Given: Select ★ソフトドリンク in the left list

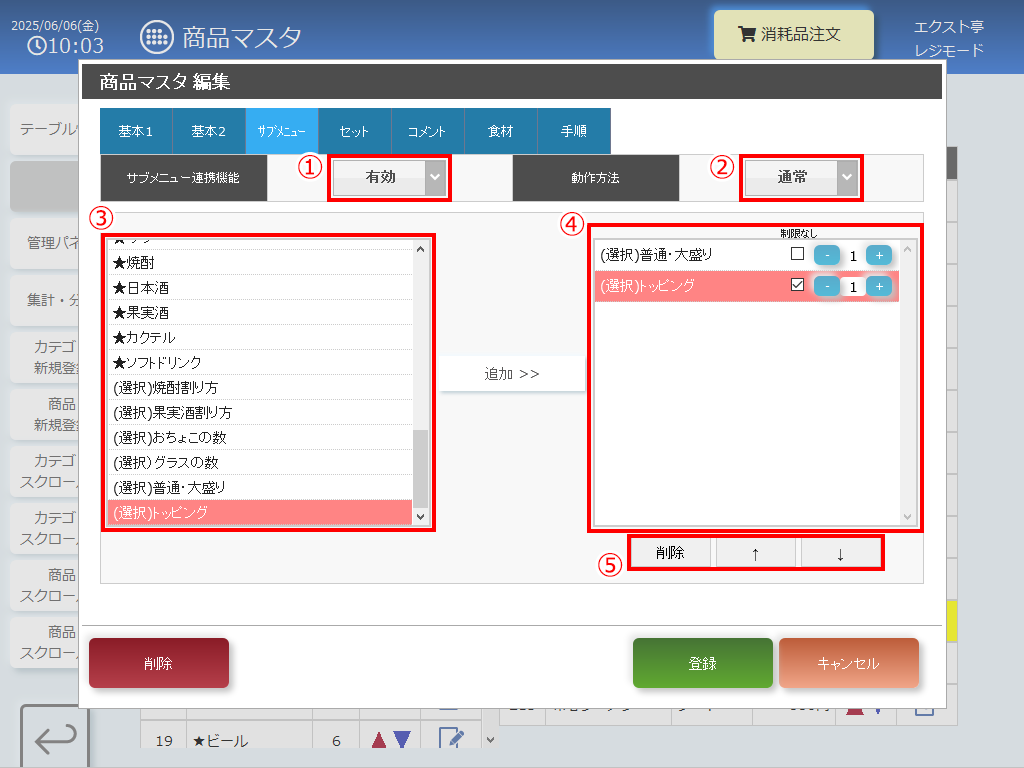Looking at the screenshot, I should tap(260, 362).
